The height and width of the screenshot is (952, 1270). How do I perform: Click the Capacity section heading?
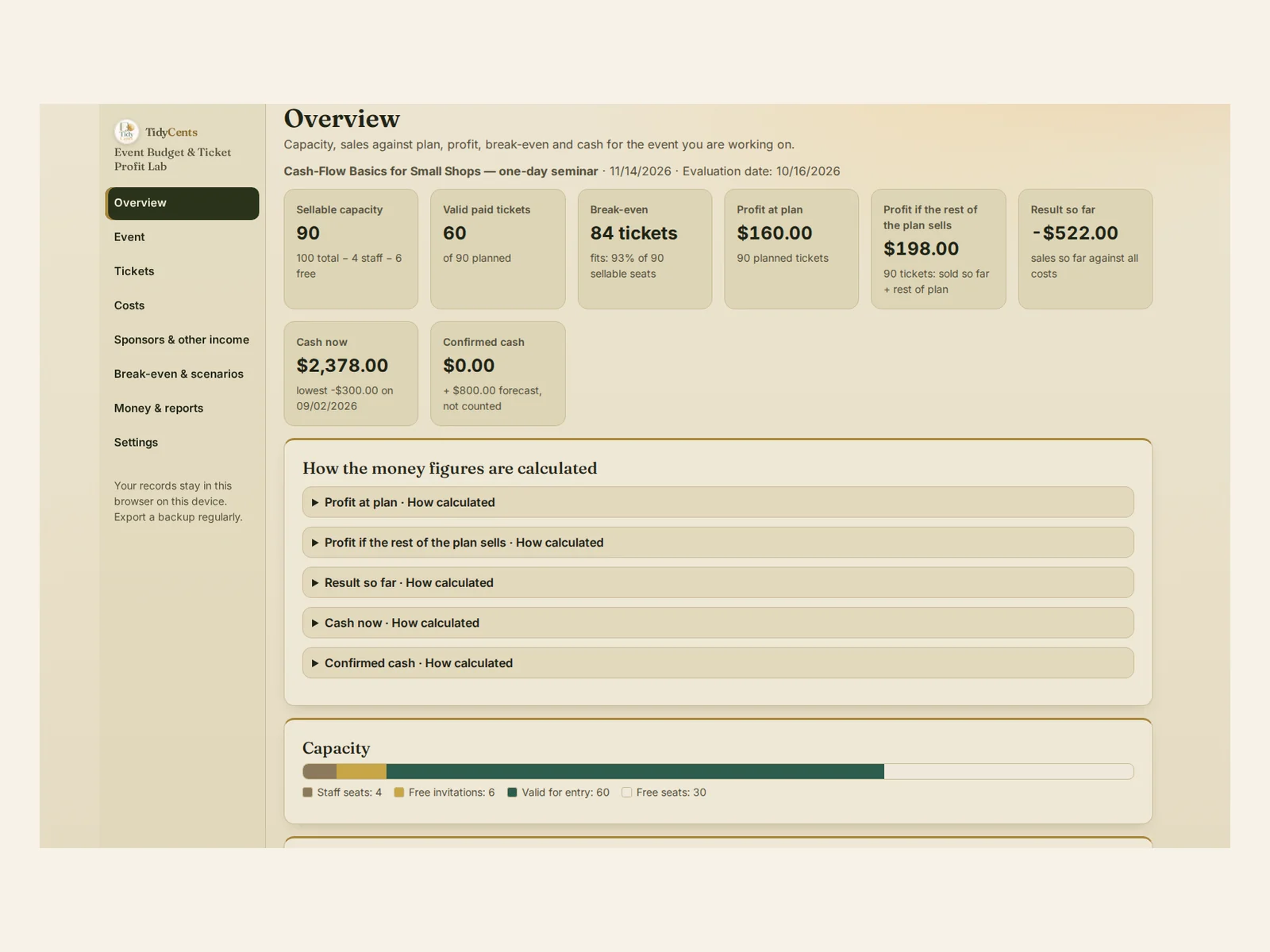[x=336, y=748]
